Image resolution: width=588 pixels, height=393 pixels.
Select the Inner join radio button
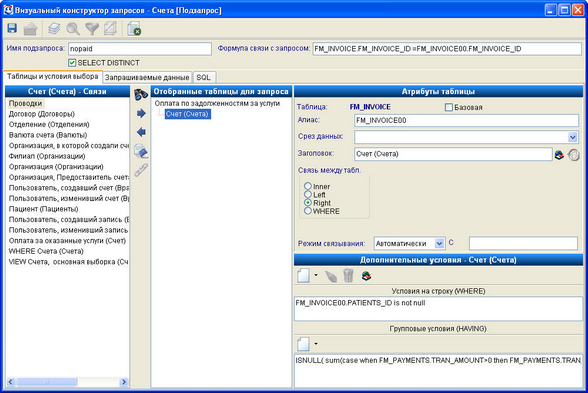click(308, 186)
